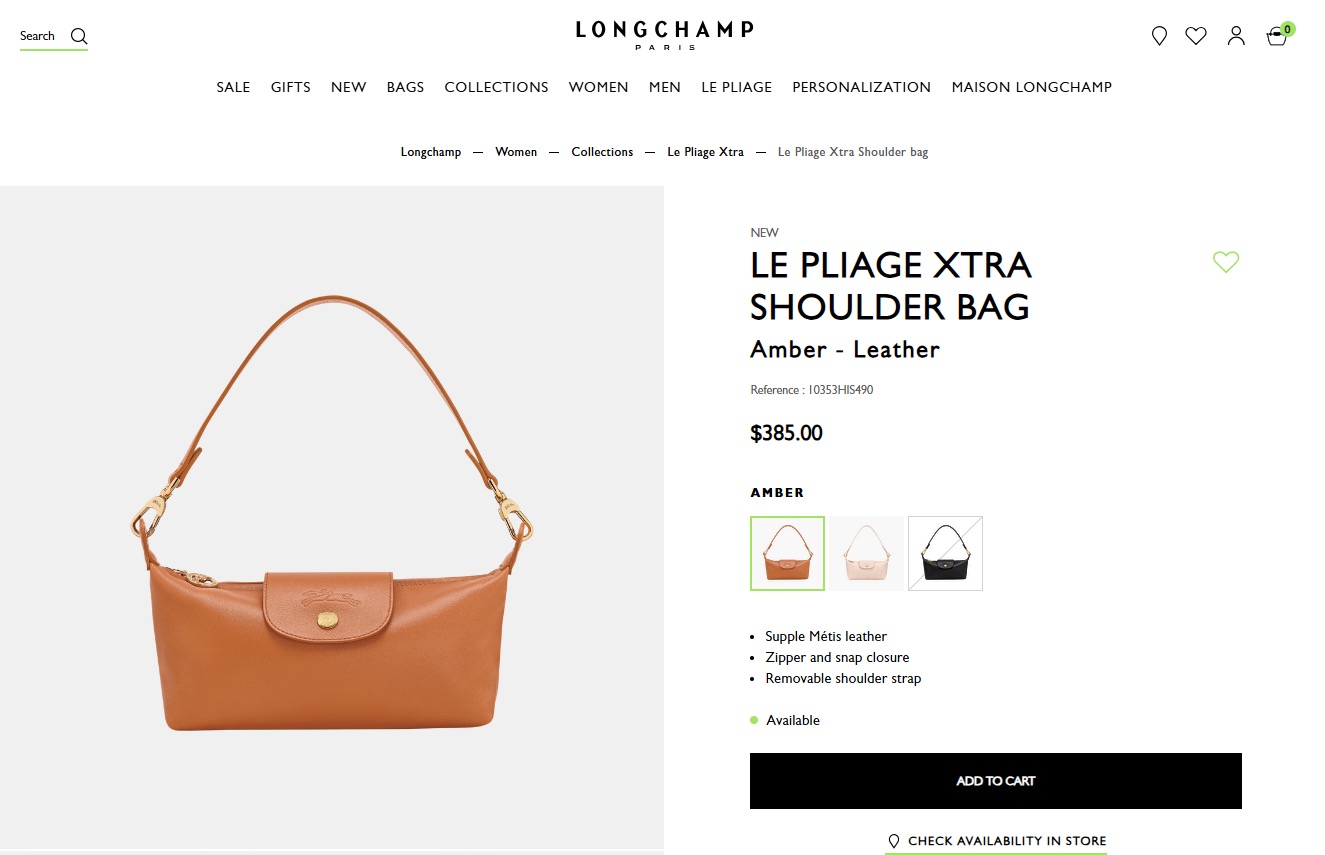Open the MAISON LONGCHAMP menu

[1032, 87]
